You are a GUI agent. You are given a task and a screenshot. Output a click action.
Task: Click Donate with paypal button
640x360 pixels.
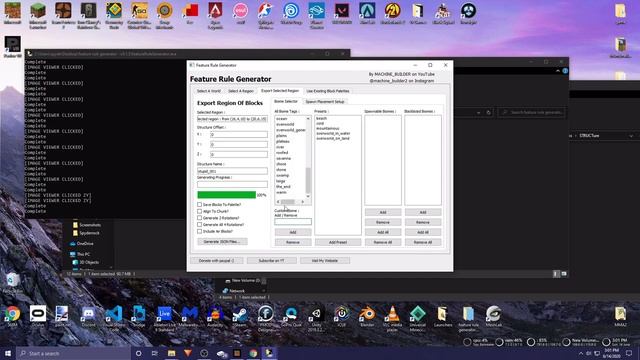(x=217, y=260)
